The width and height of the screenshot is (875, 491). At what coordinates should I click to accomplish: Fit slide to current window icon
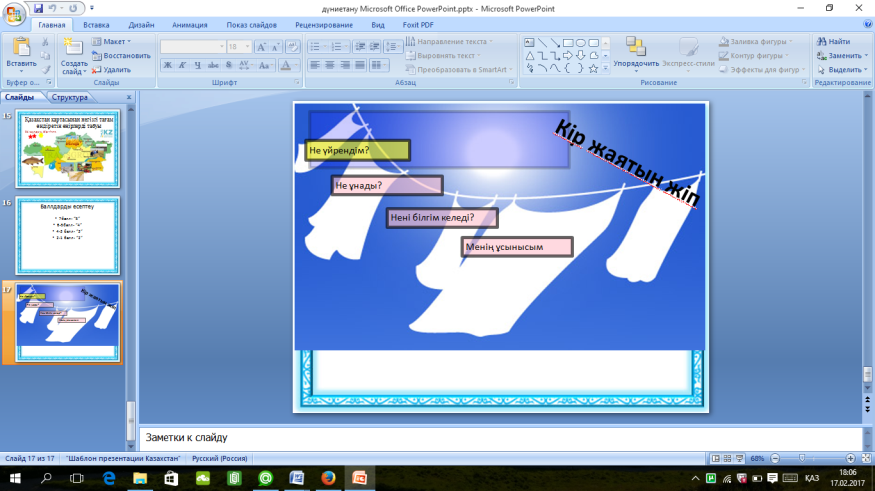[866, 459]
